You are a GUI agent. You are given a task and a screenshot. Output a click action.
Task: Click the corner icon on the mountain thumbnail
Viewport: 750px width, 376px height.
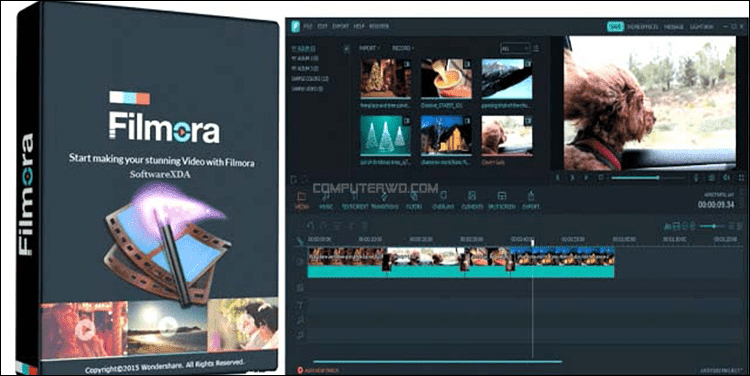click(528, 64)
